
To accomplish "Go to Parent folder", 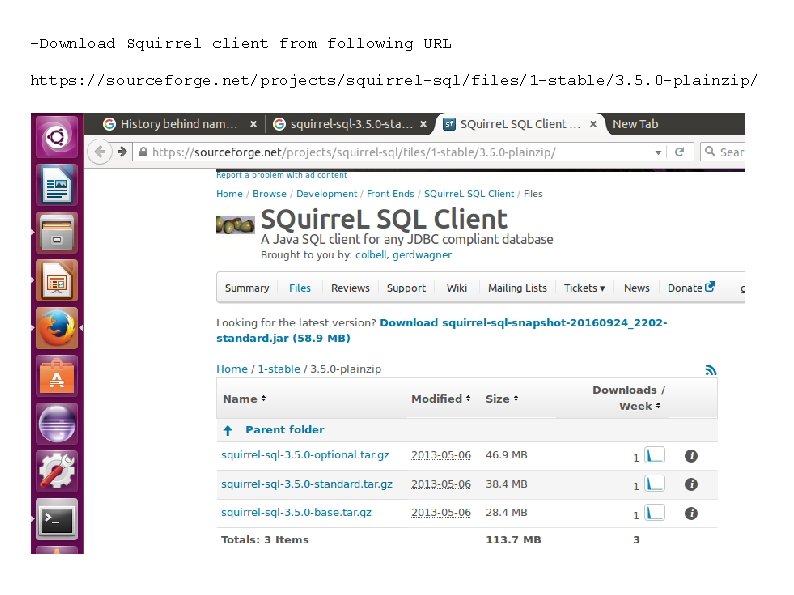I will point(285,429).
